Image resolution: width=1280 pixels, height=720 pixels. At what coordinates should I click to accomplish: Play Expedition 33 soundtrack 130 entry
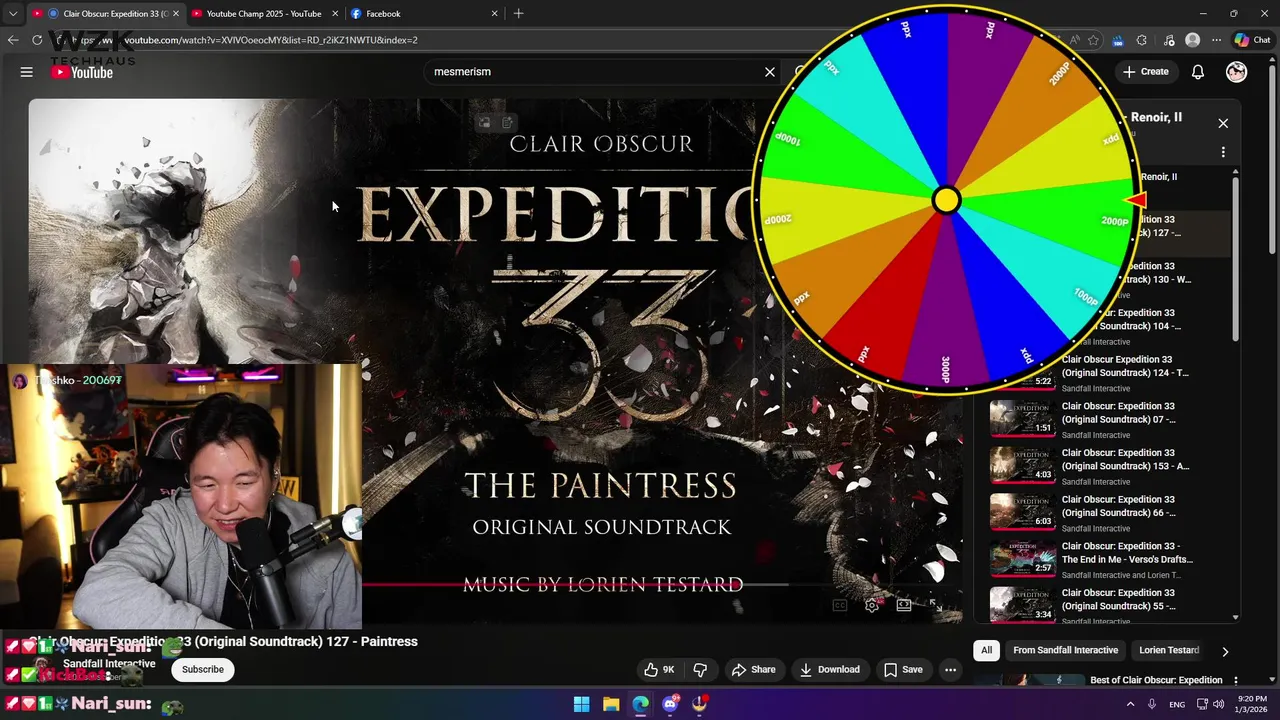(x=1160, y=279)
